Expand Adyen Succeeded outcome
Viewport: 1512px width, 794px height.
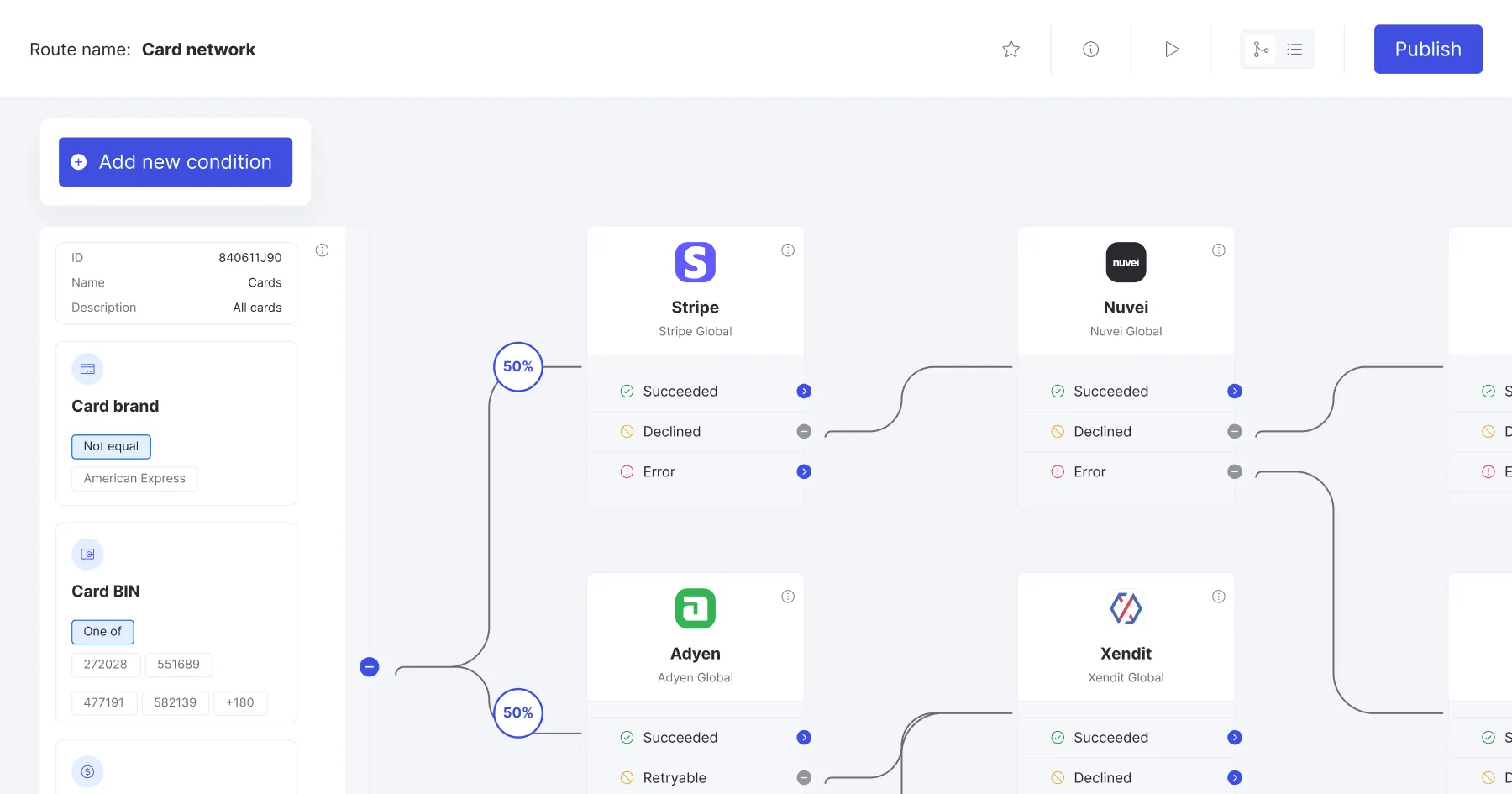(804, 738)
